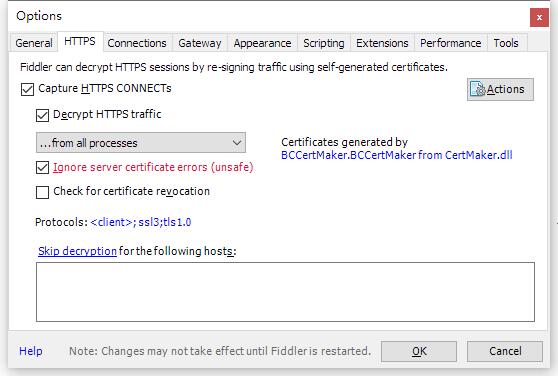
Task: Click the Skip decryption link
Action: 77,251
